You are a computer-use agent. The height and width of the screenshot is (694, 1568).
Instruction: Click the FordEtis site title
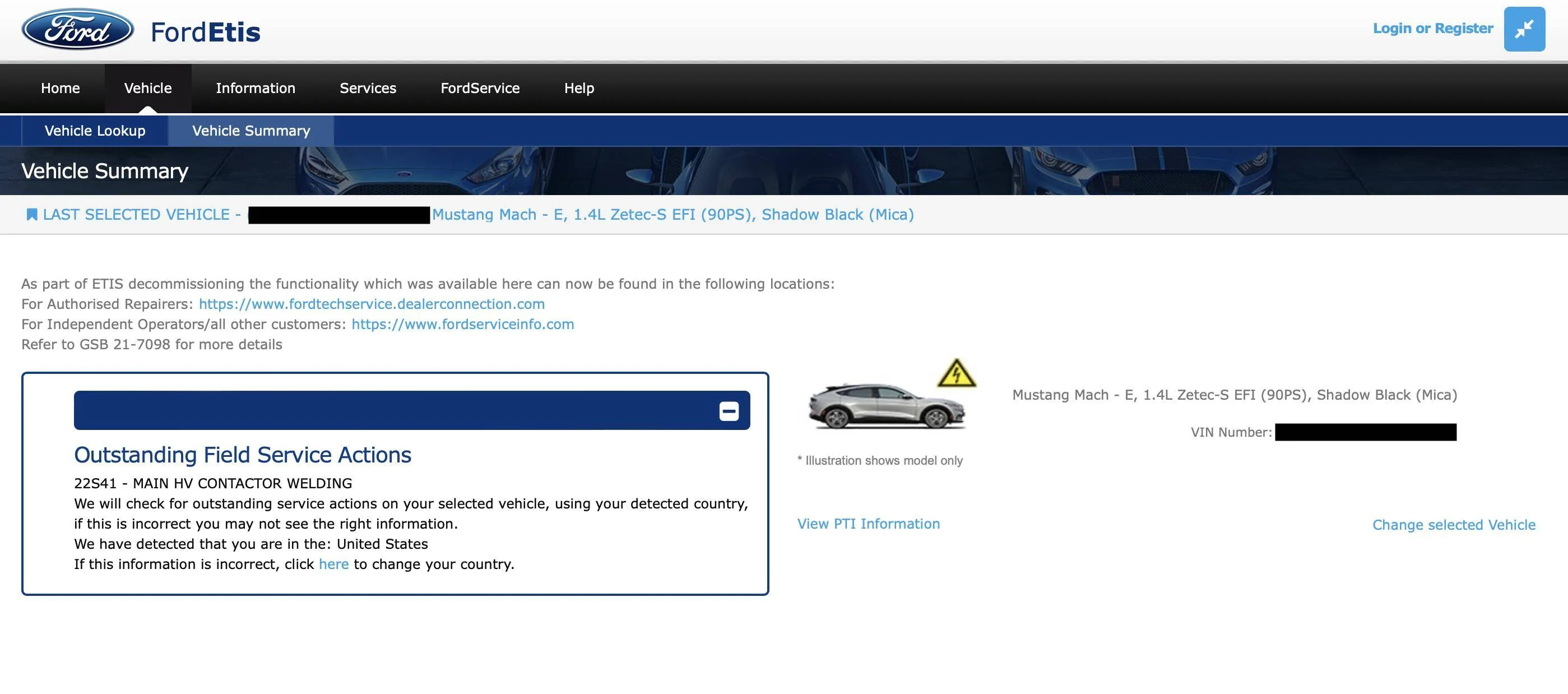click(x=206, y=33)
